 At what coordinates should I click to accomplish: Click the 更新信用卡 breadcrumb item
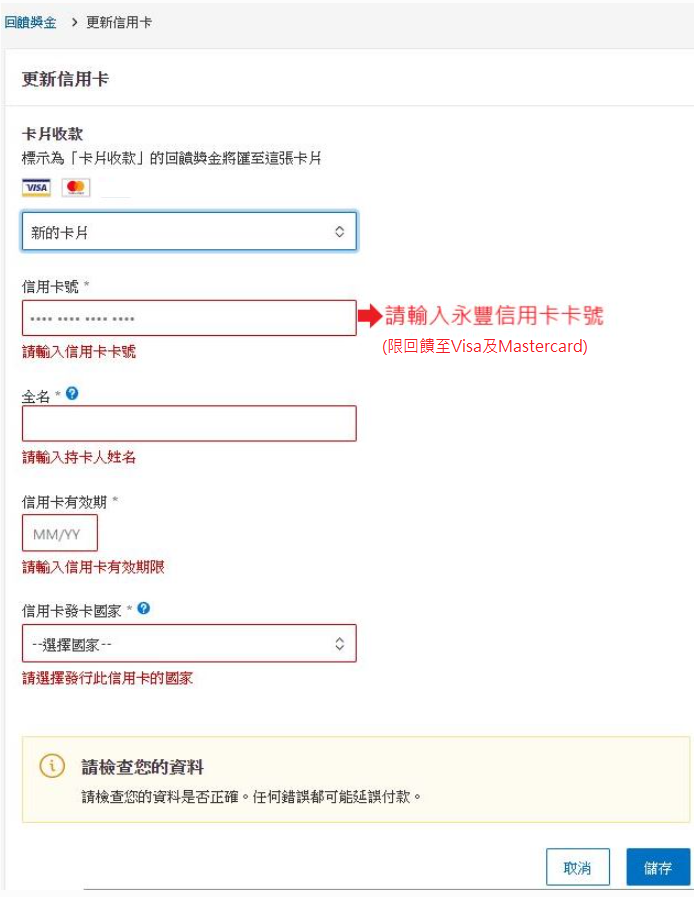click(x=119, y=22)
